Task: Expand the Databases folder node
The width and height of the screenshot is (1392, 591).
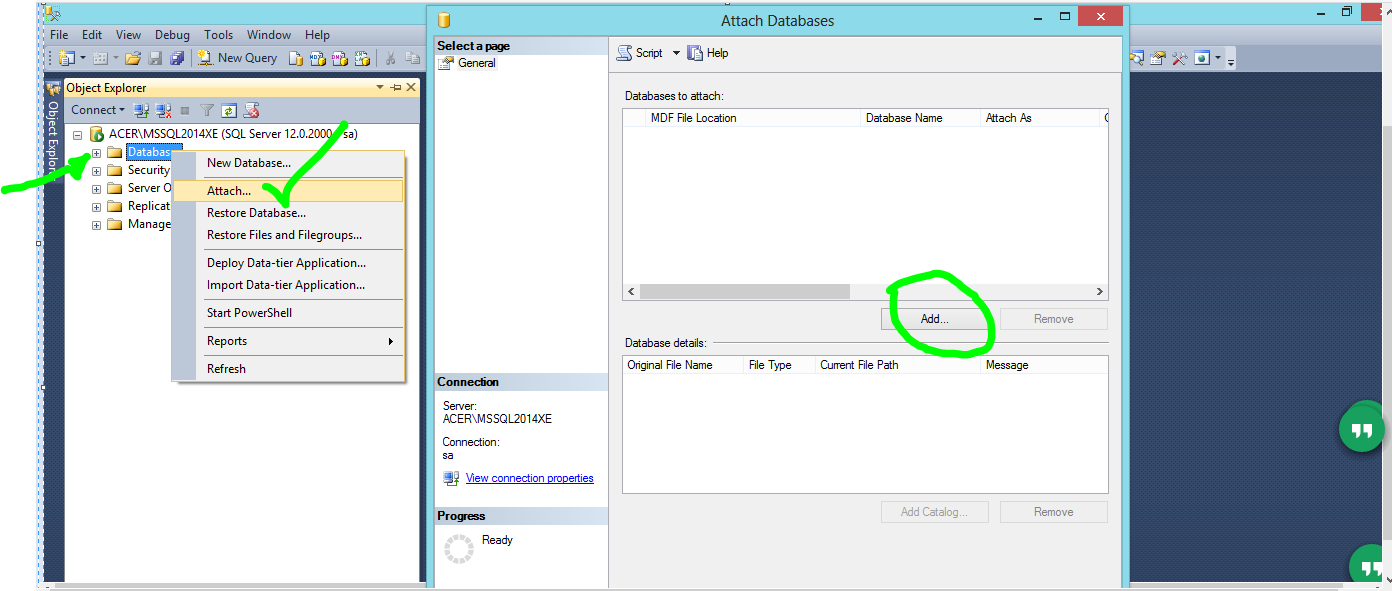Action: pyautogui.click(x=97, y=153)
